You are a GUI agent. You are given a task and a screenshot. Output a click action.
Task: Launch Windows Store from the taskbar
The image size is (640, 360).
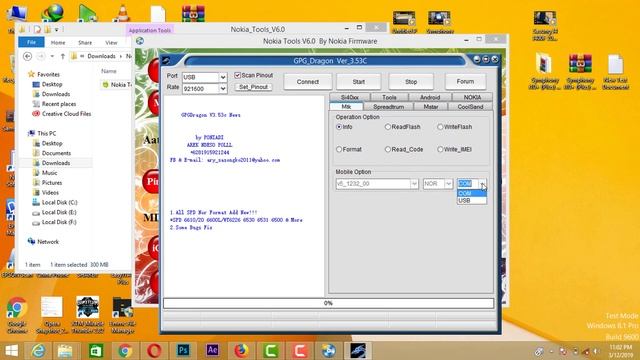(x=96, y=351)
